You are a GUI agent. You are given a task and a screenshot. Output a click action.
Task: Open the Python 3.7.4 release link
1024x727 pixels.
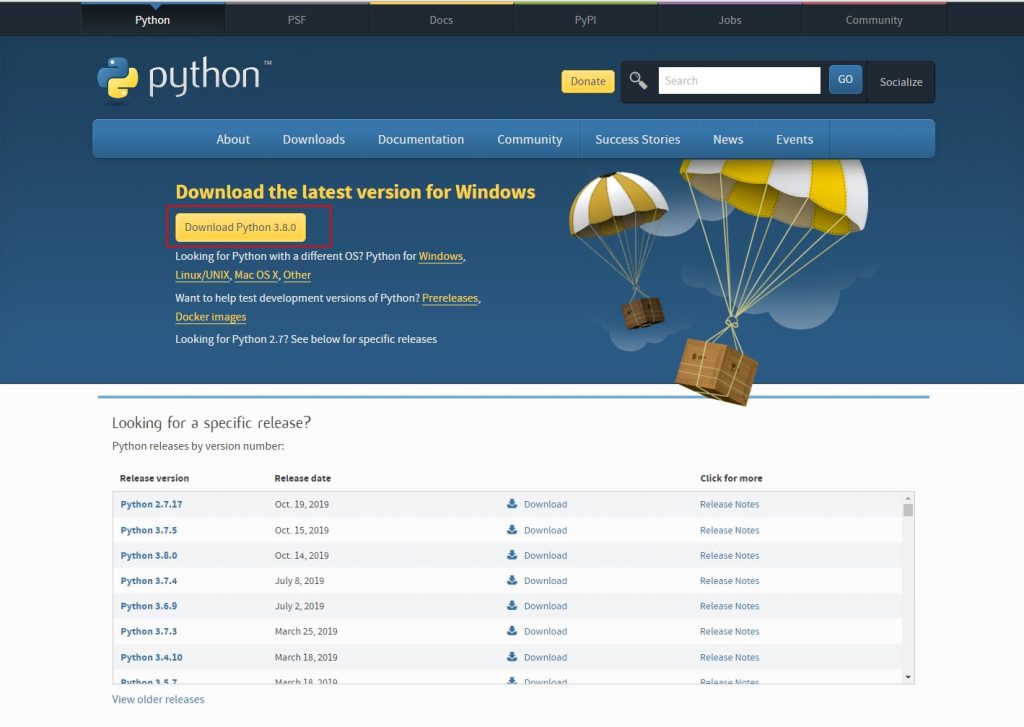pos(148,581)
